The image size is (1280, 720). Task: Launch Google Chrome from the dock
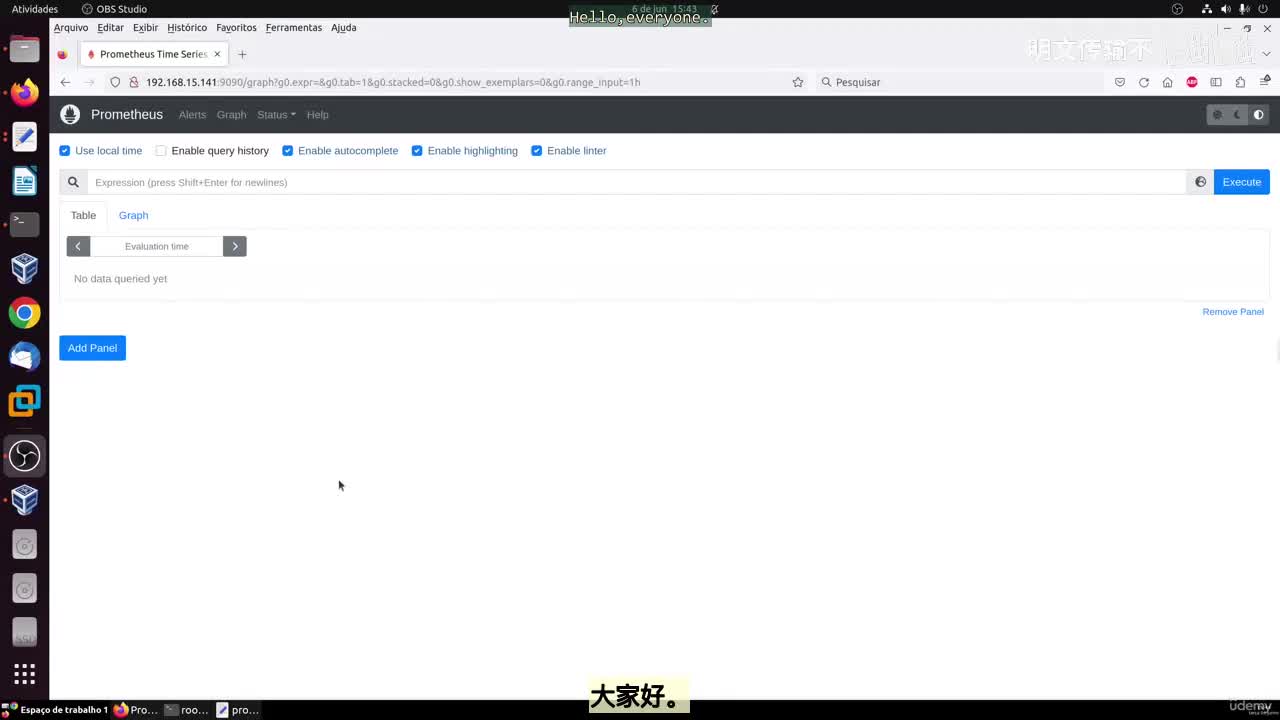pos(24,313)
